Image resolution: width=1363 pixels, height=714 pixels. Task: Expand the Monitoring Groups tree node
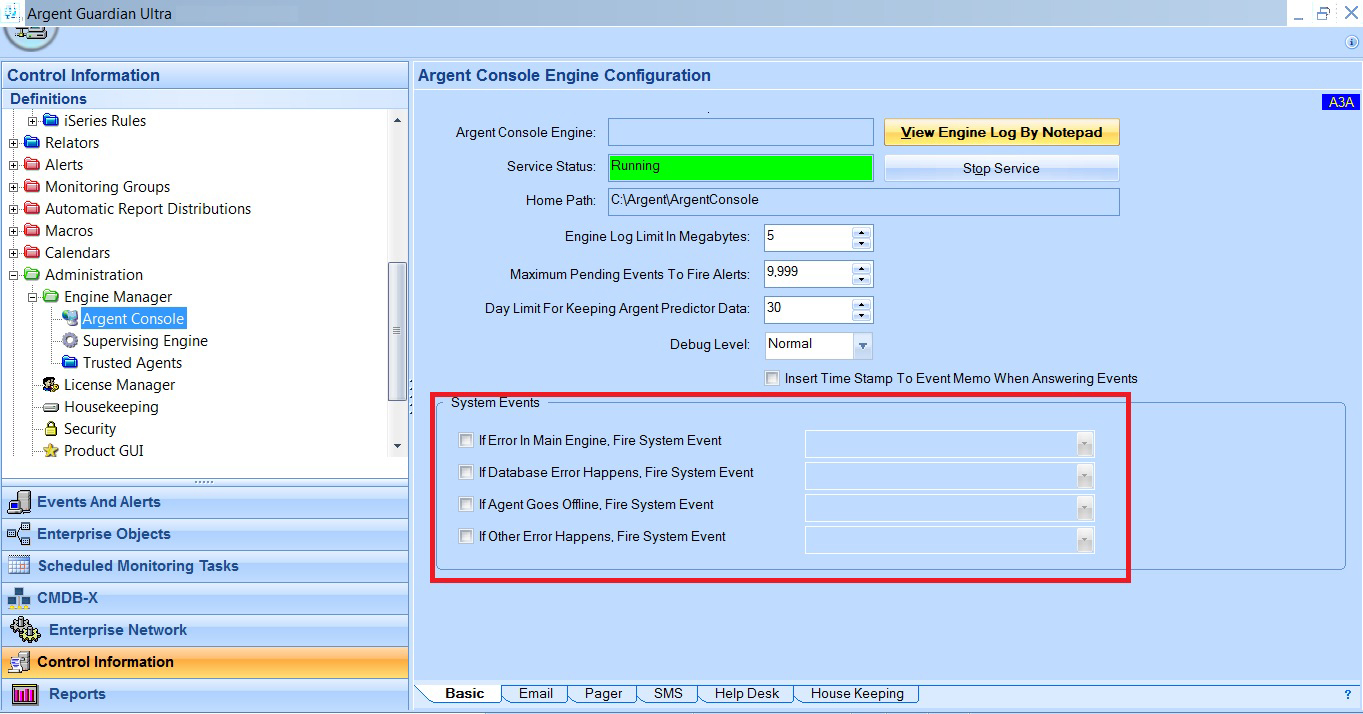[14, 187]
